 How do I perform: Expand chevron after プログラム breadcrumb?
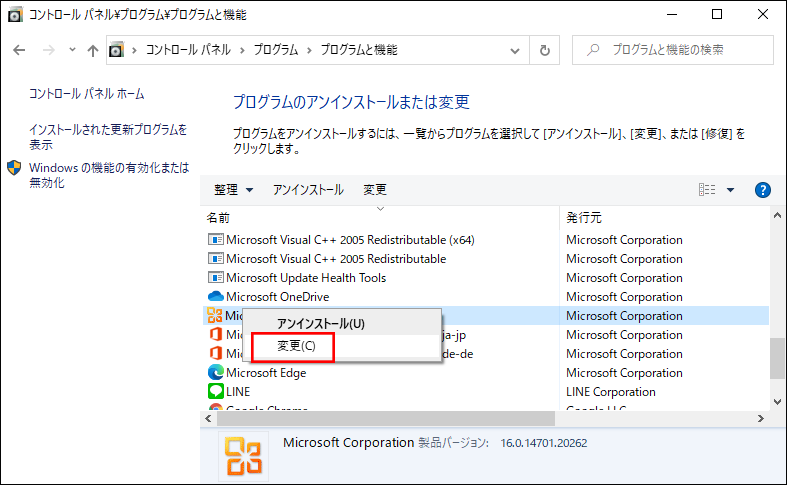pyautogui.click(x=309, y=50)
